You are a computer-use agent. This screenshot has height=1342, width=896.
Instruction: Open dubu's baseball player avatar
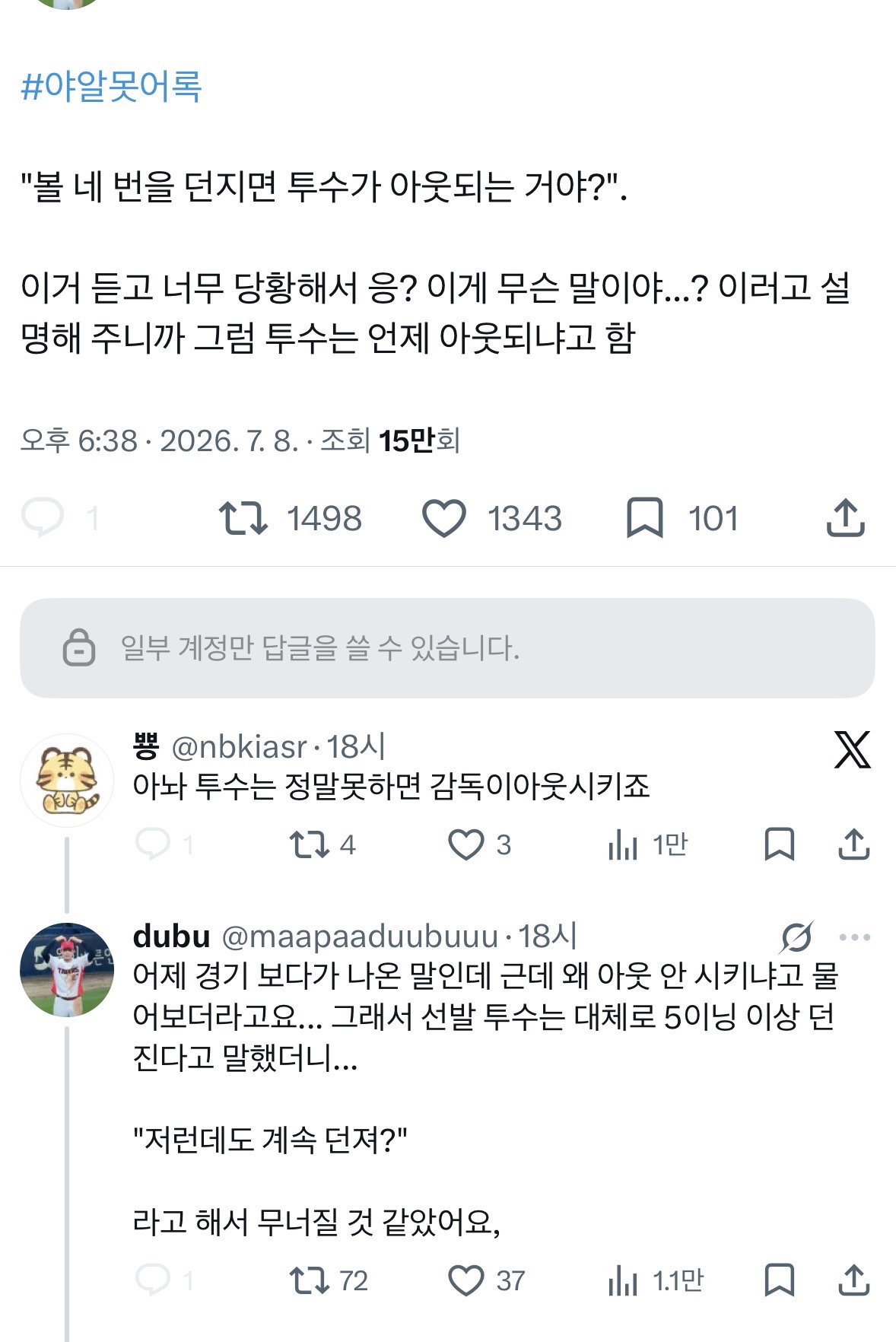coord(67,969)
